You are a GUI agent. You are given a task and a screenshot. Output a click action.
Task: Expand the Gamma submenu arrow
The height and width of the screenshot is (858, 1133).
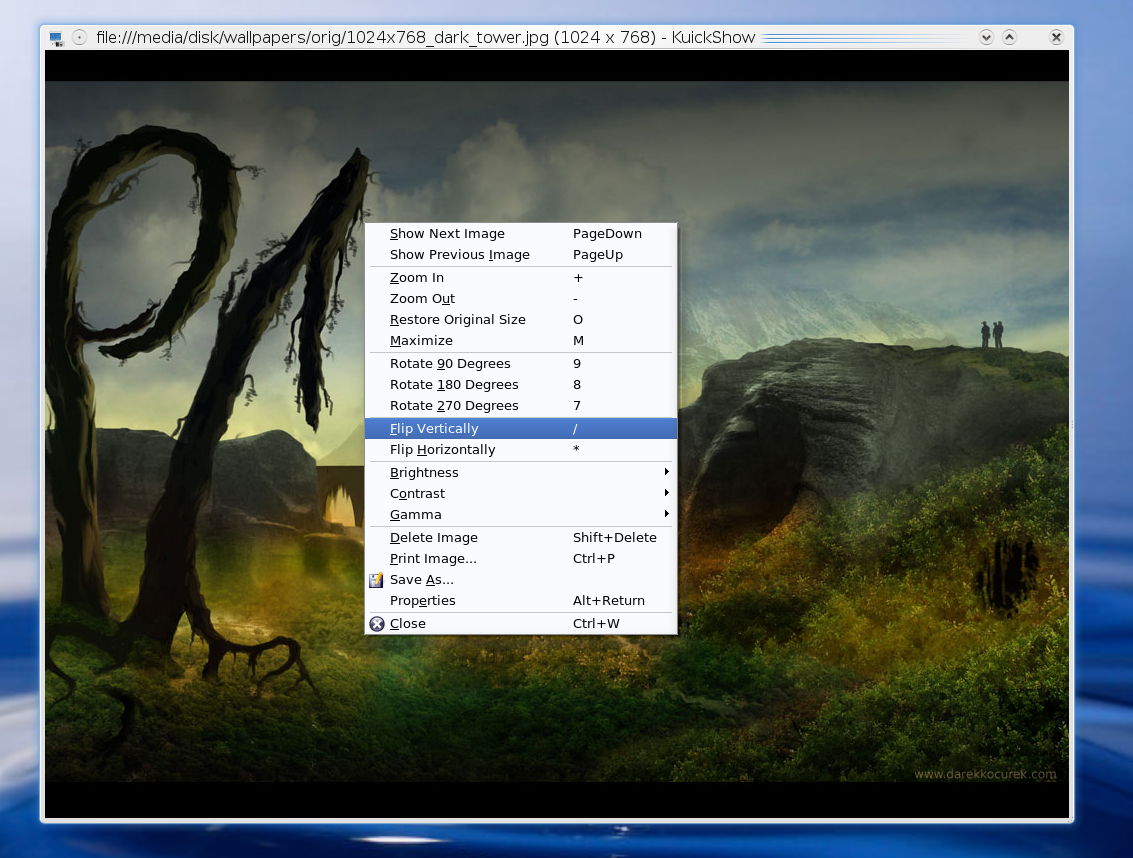[666, 514]
